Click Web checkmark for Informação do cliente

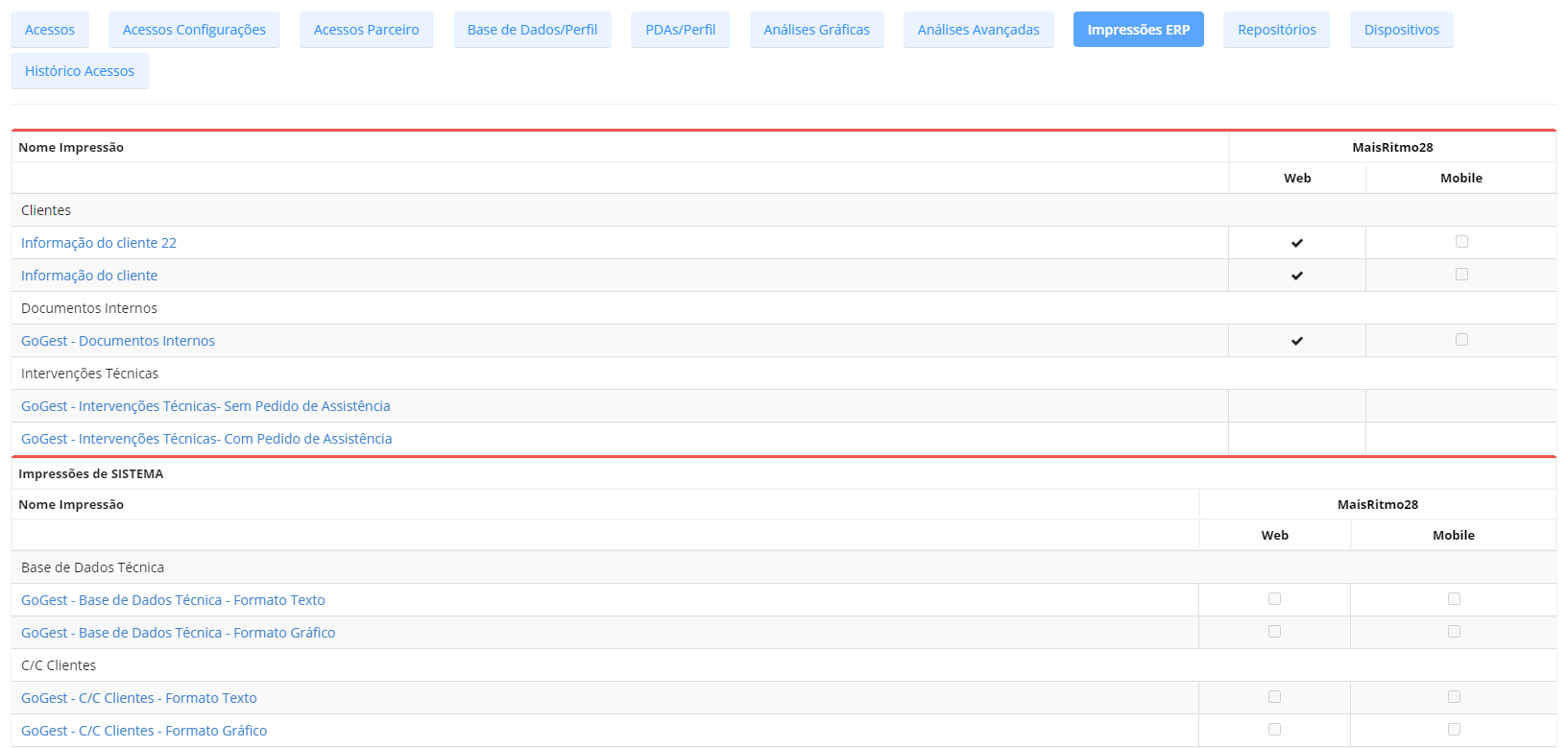pos(1297,276)
